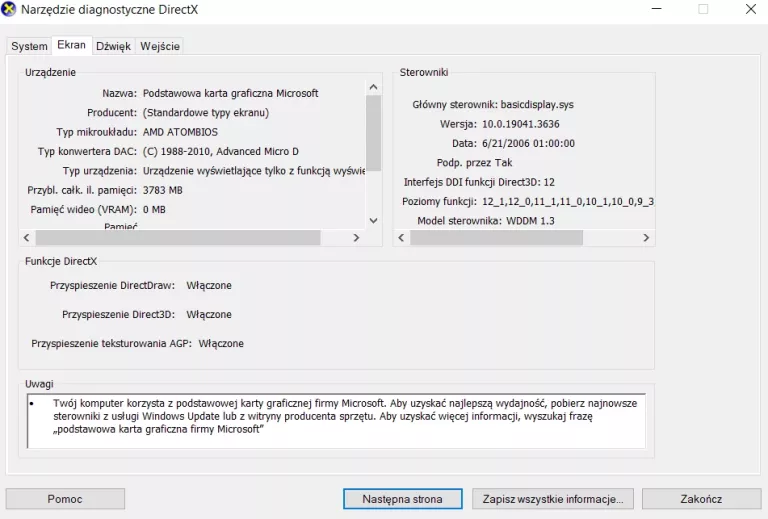Click driver model value 'WDDM 1.3'
Screen dimensions: 768x519
pyautogui.click(x=530, y=221)
